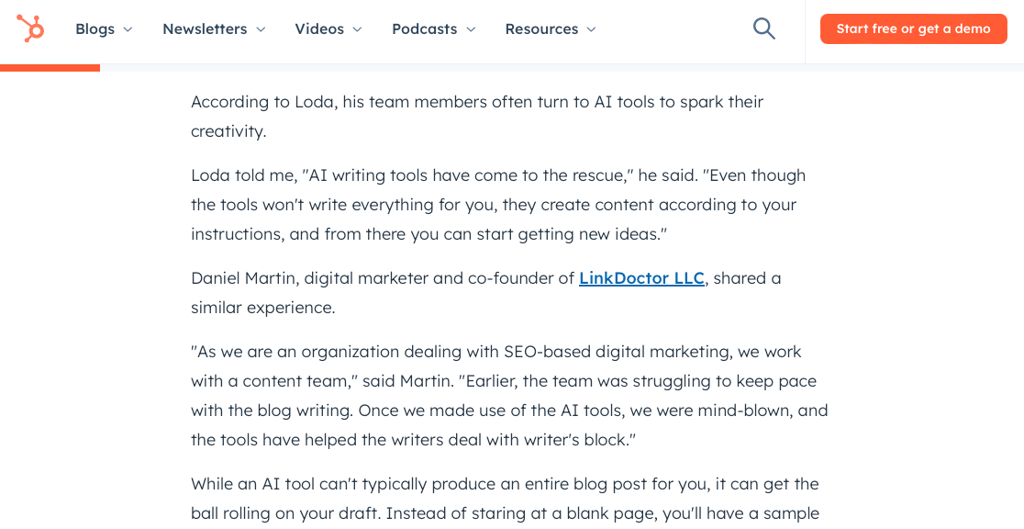Expand the chevron beside Resources
Screen dimensions: 1024x529
tap(591, 29)
